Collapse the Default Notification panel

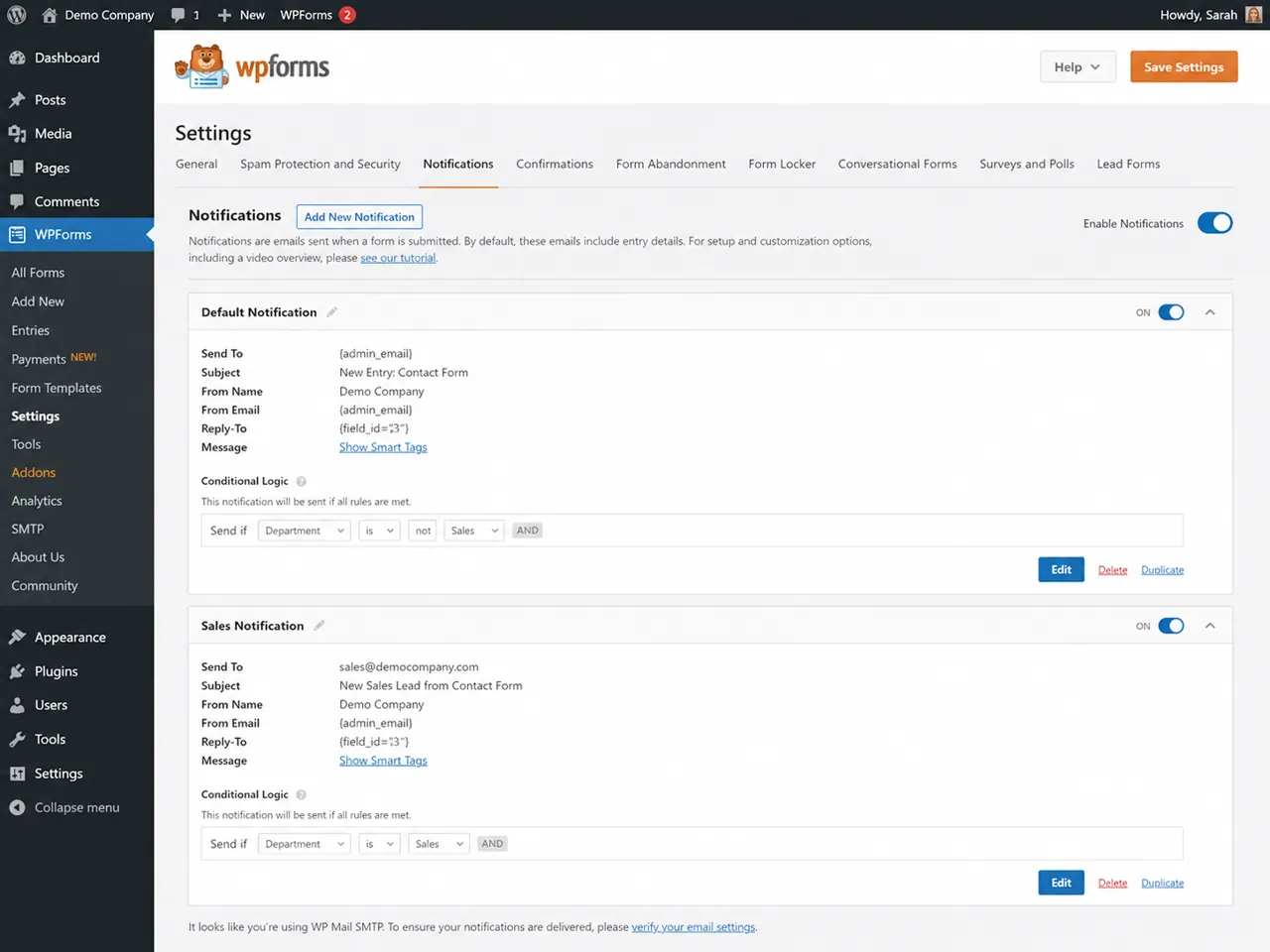1210,312
